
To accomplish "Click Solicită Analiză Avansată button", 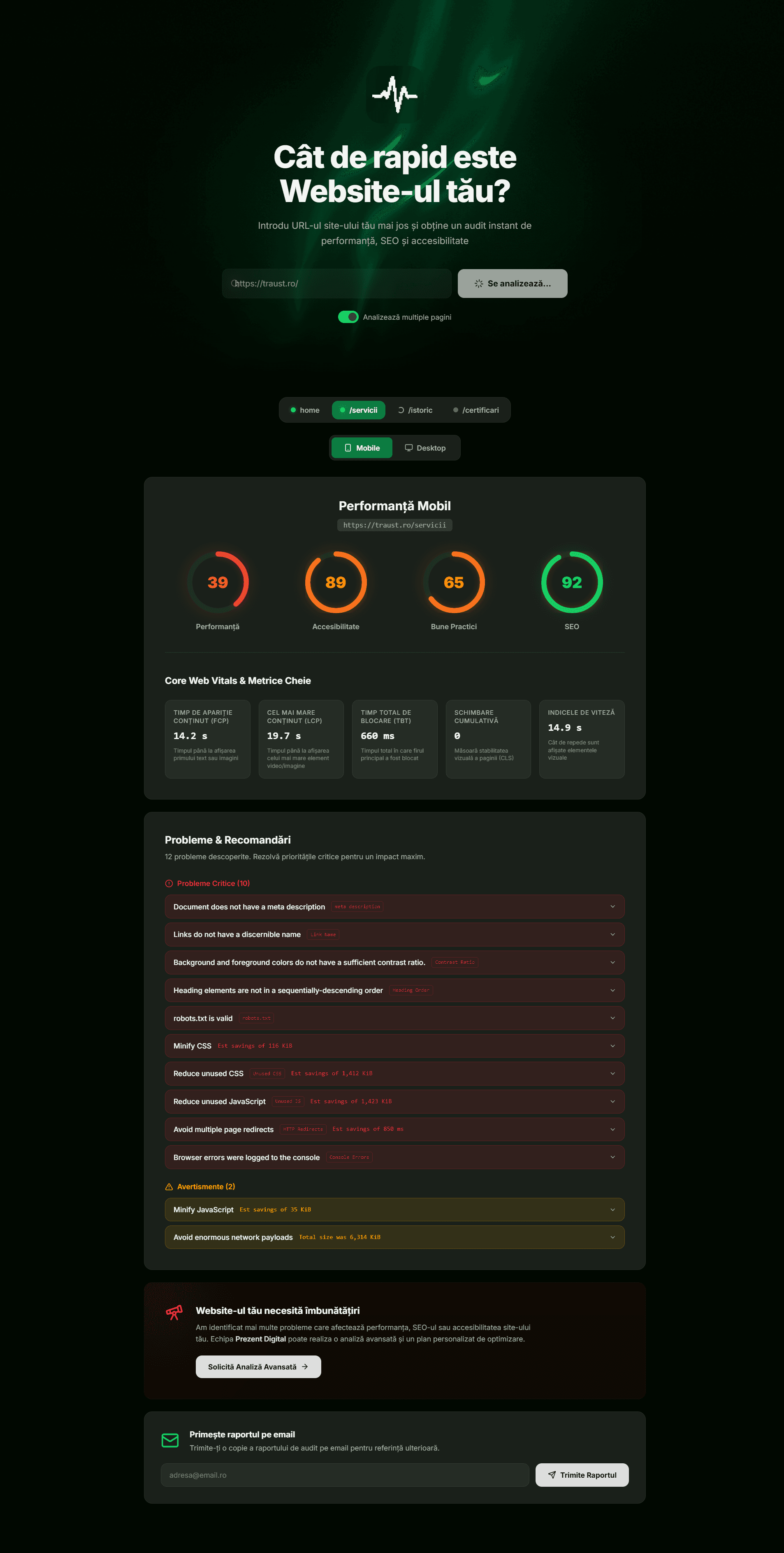I will 258,1367.
